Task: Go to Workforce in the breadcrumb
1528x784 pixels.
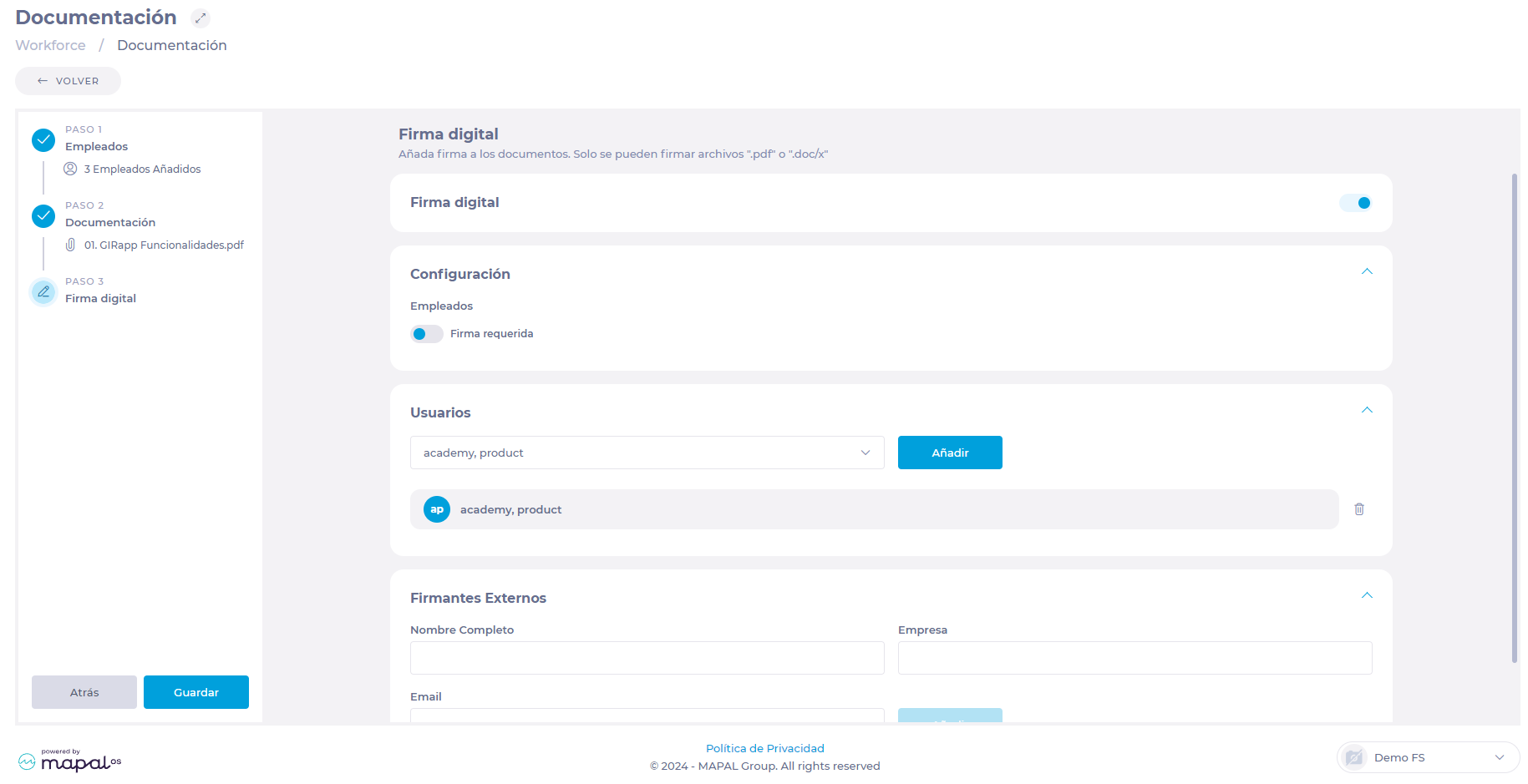Action: (50, 45)
